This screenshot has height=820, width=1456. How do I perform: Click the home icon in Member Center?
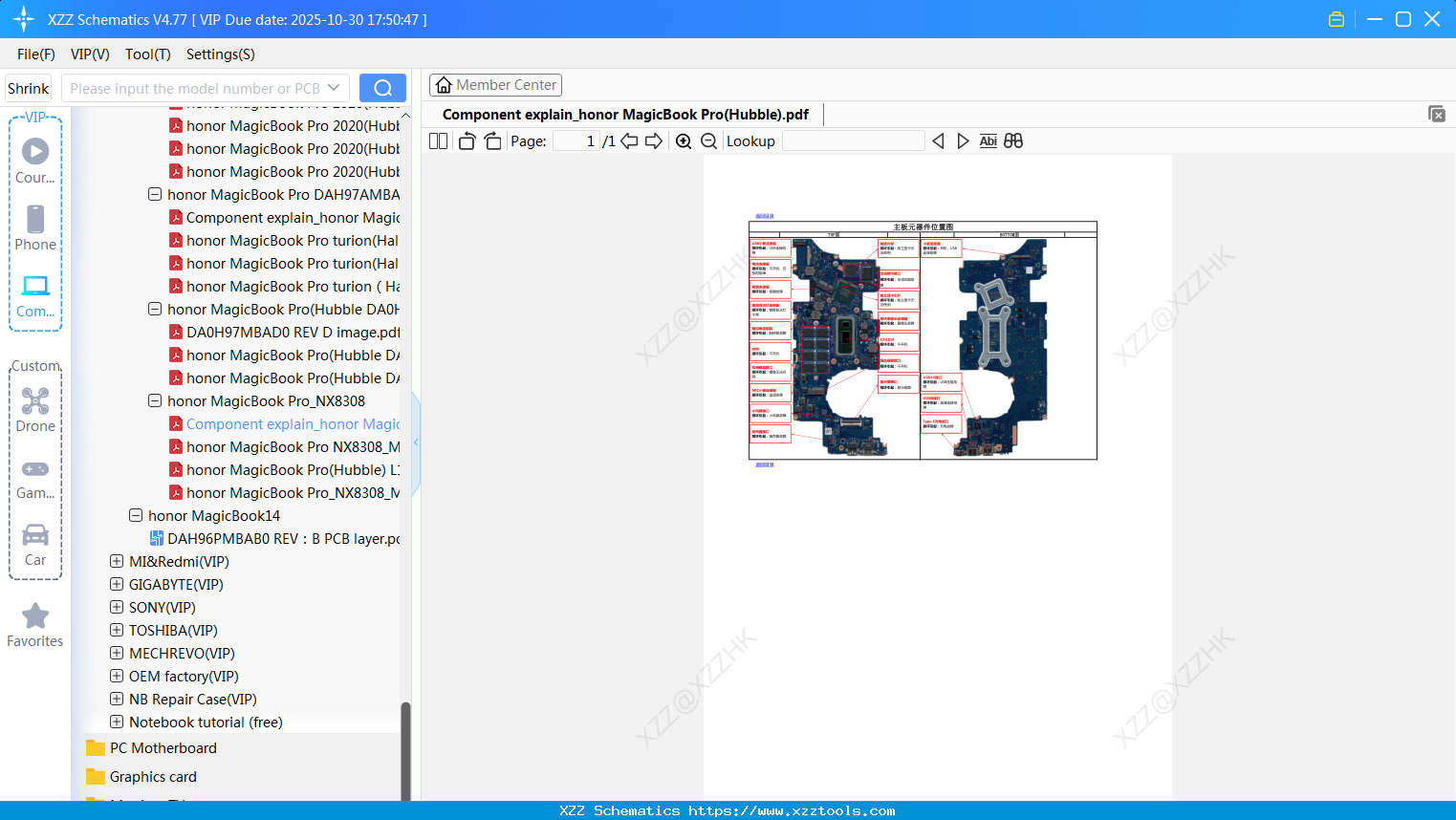[x=444, y=85]
